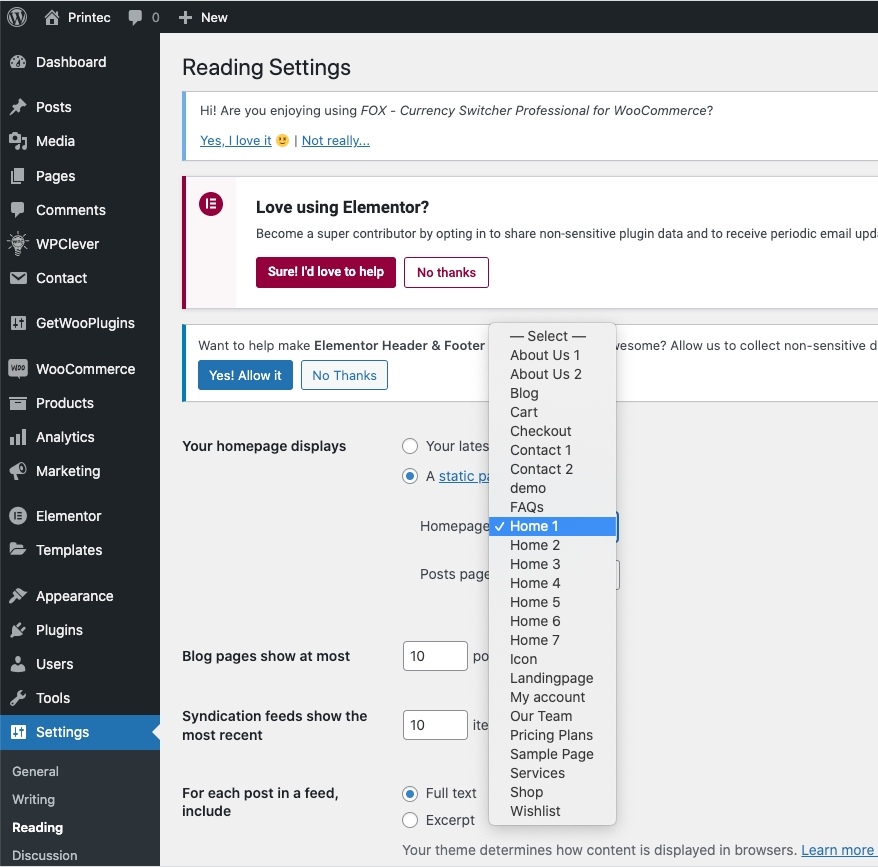The width and height of the screenshot is (878, 867).
Task: Choose Full text feed radio option
Action: click(410, 793)
